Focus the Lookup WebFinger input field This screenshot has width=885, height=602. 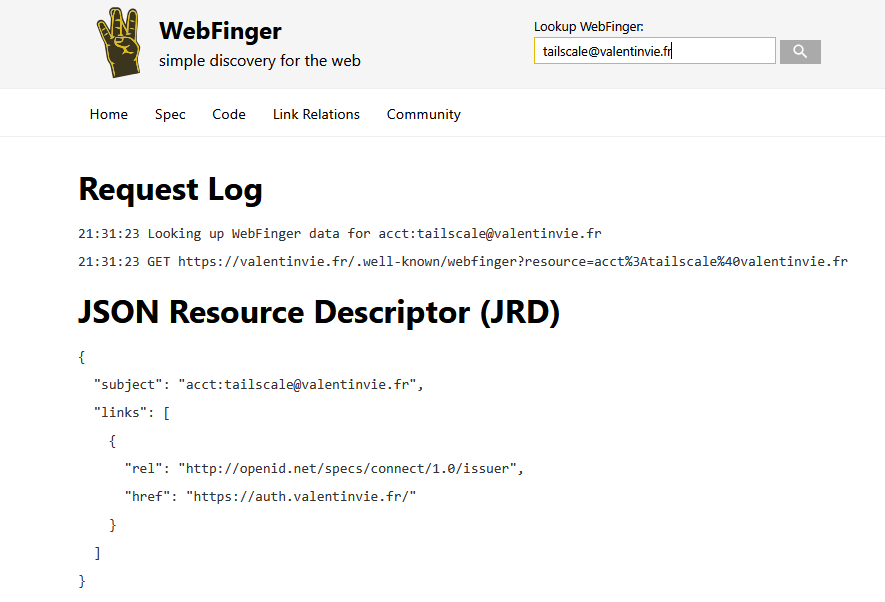(x=655, y=51)
